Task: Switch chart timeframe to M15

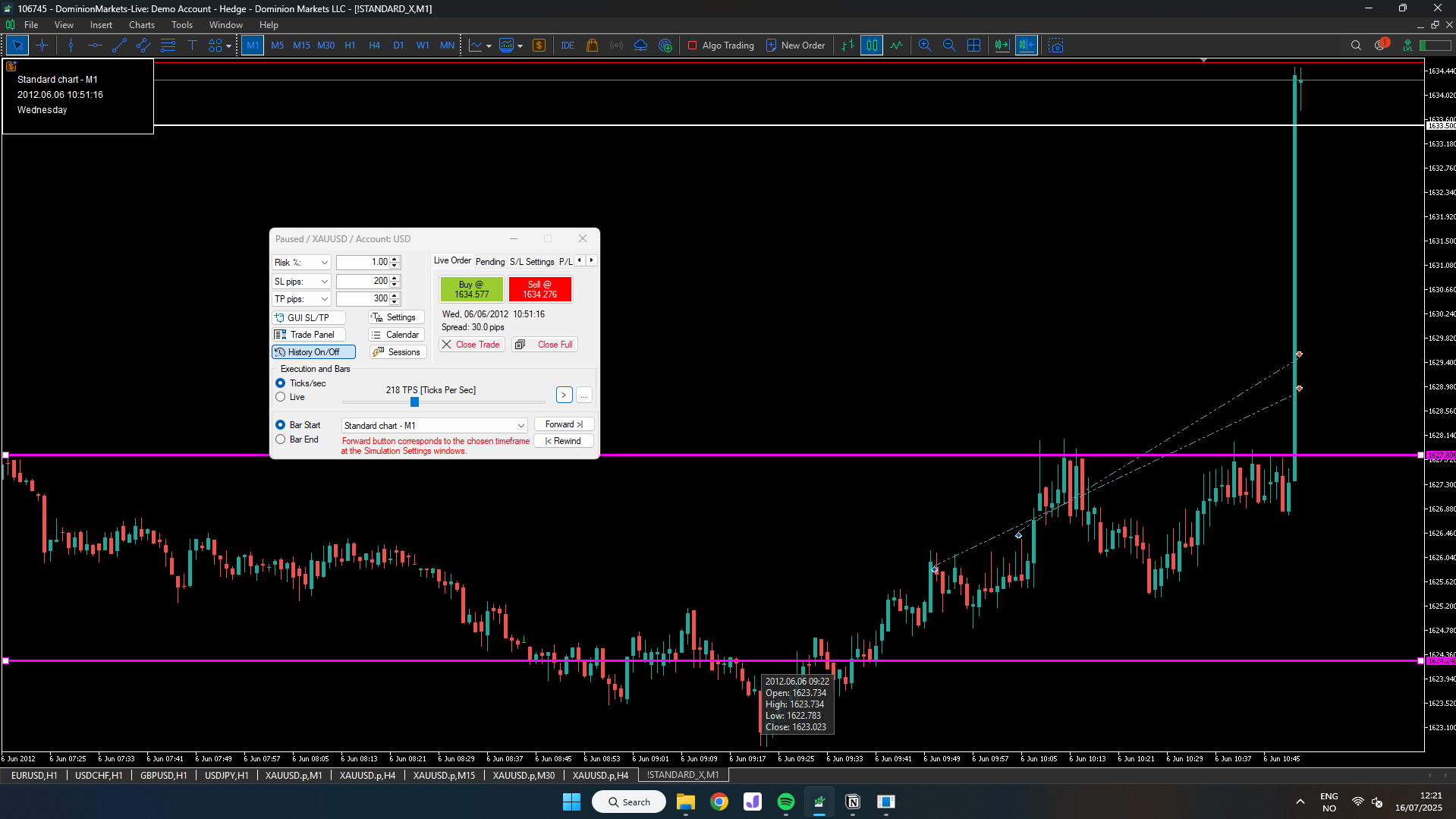Action: point(301,46)
